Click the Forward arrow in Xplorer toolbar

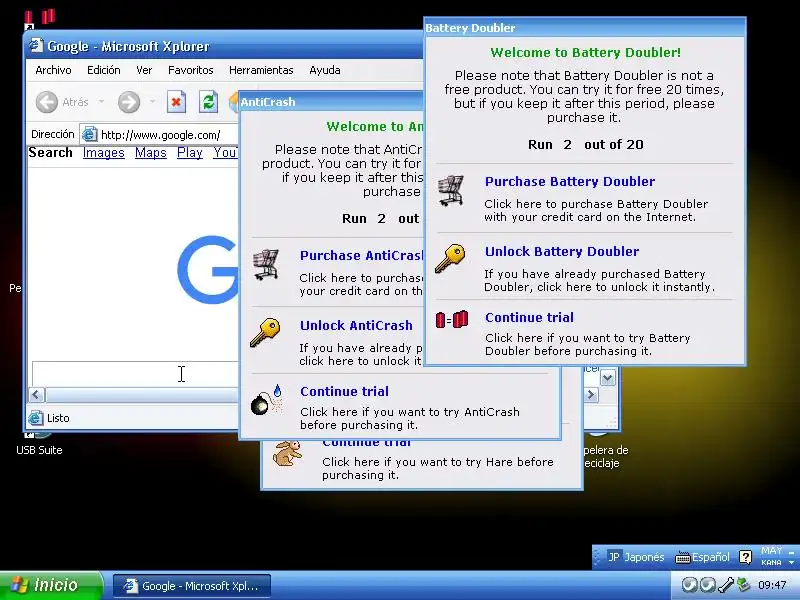point(129,102)
